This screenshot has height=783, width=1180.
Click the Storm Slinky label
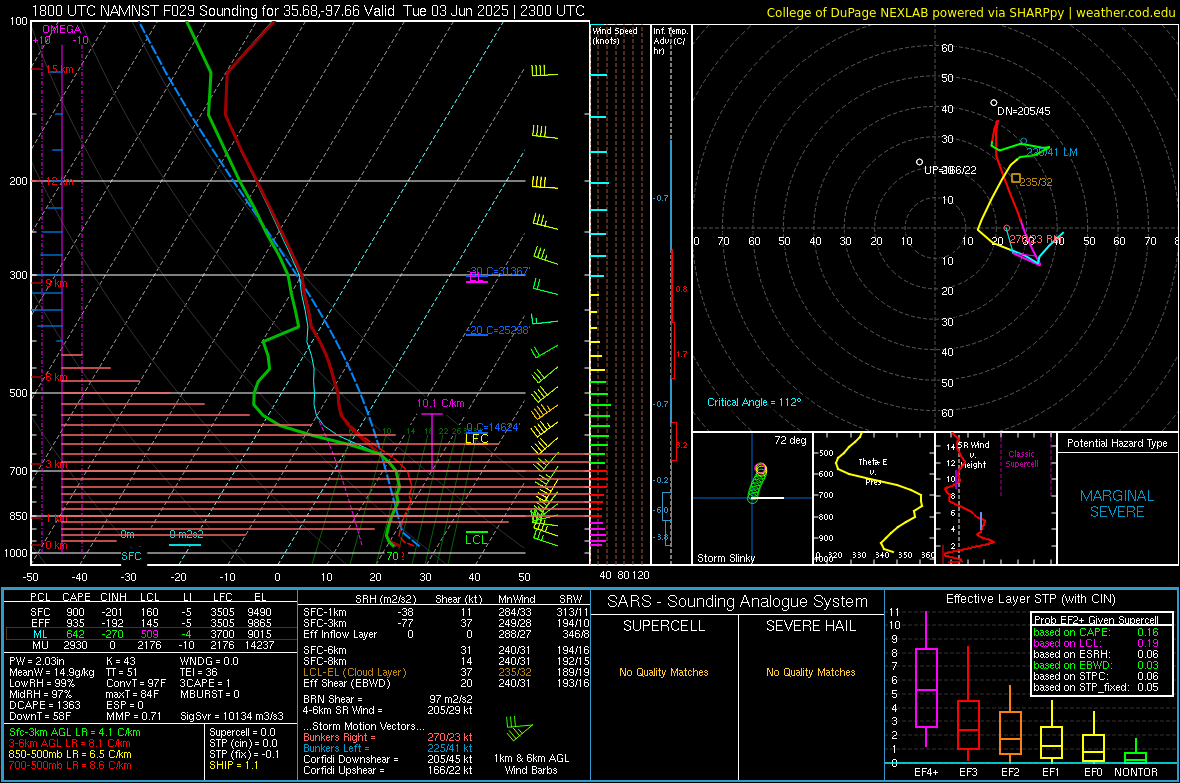[725, 558]
